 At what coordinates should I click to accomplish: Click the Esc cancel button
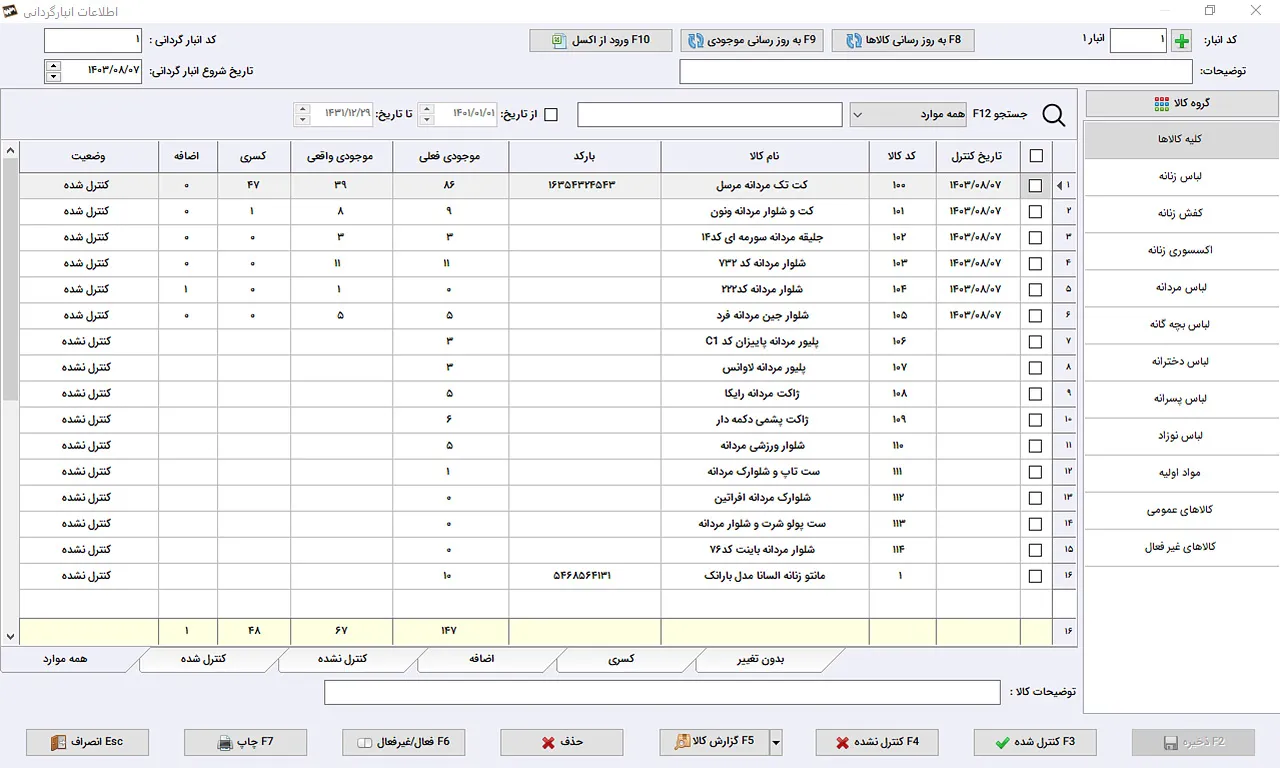(x=88, y=742)
